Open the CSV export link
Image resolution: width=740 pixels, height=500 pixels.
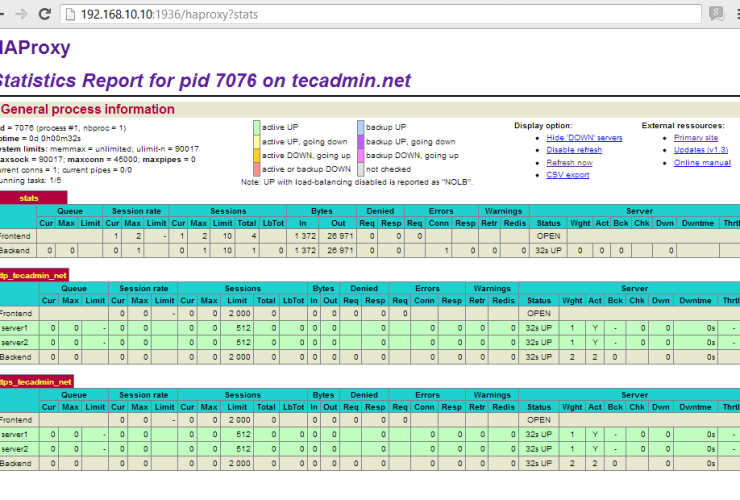pos(568,175)
